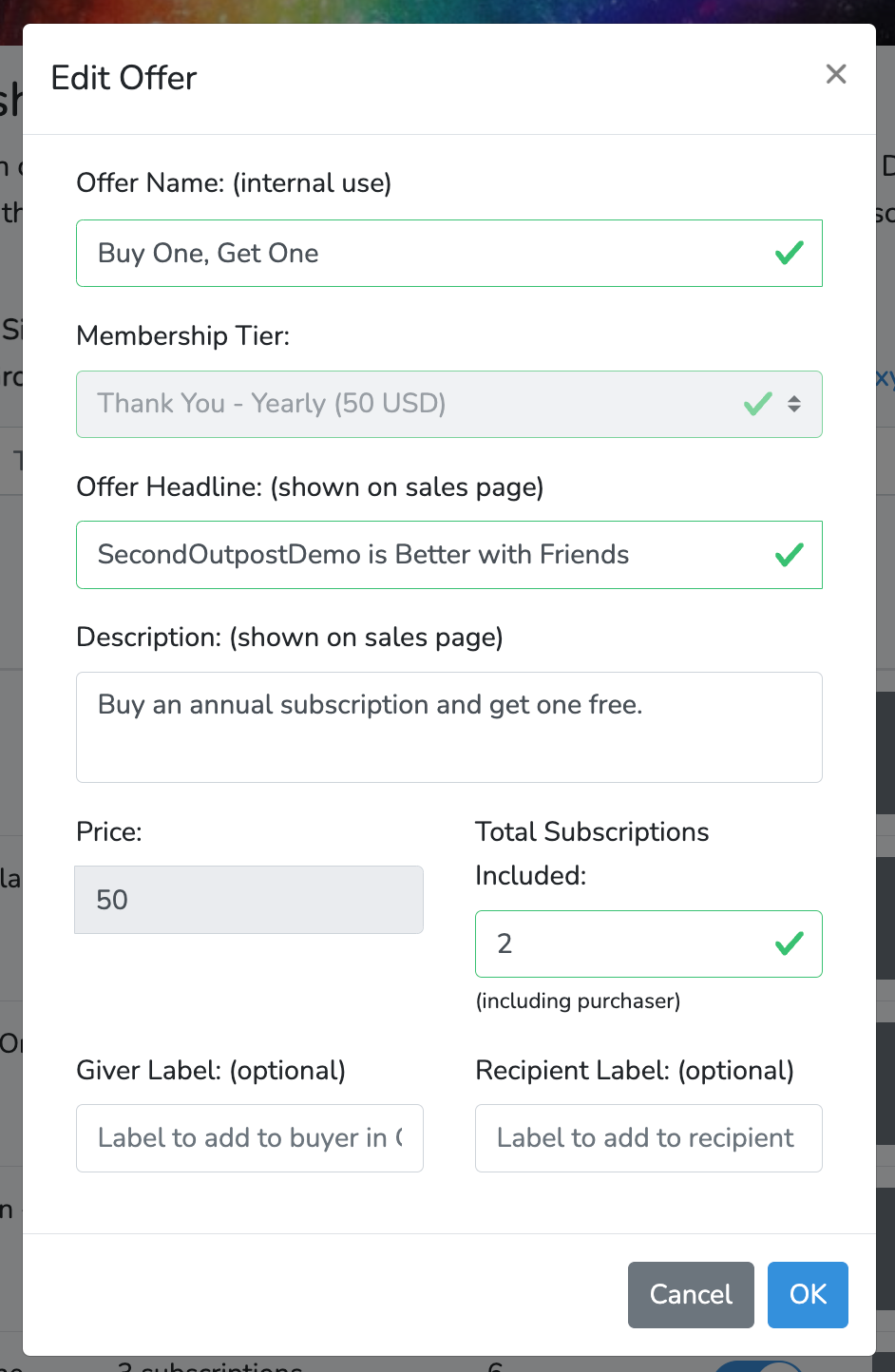
Task: Click the green checkmark in Offer Name field
Action: click(790, 253)
